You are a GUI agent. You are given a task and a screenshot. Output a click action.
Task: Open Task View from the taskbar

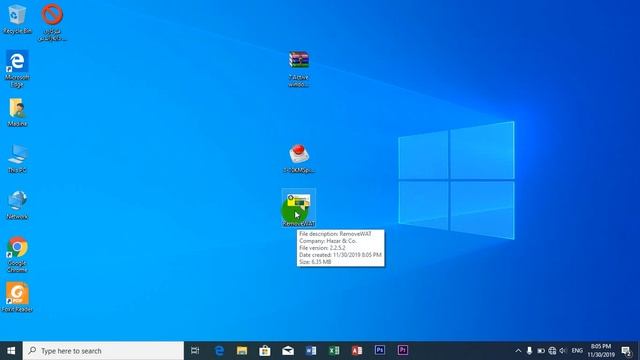pos(195,351)
